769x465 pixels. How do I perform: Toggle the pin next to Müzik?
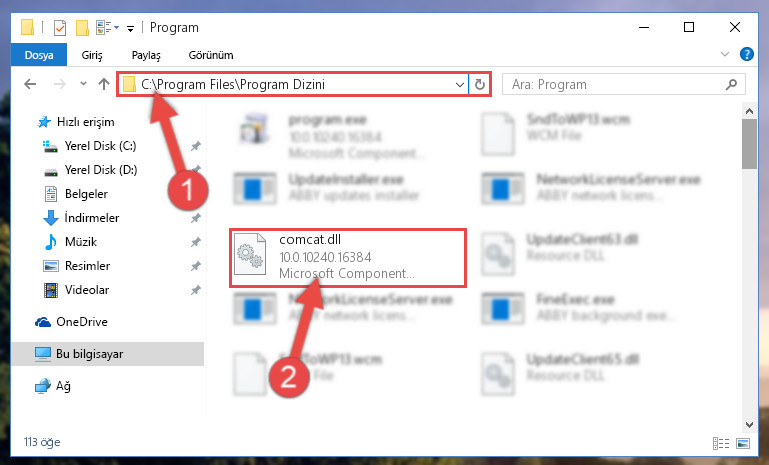(196, 242)
